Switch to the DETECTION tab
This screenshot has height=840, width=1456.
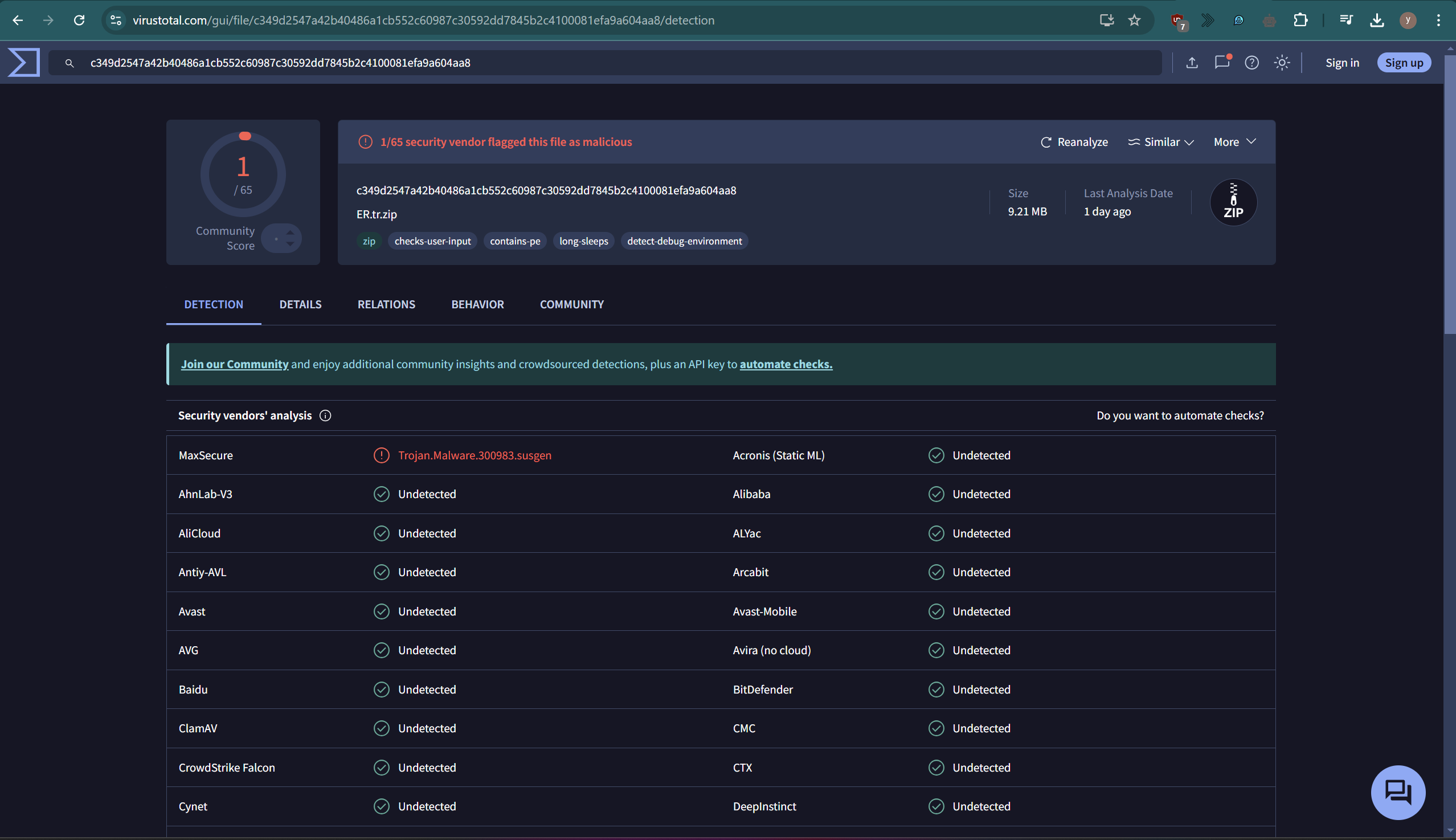214,304
